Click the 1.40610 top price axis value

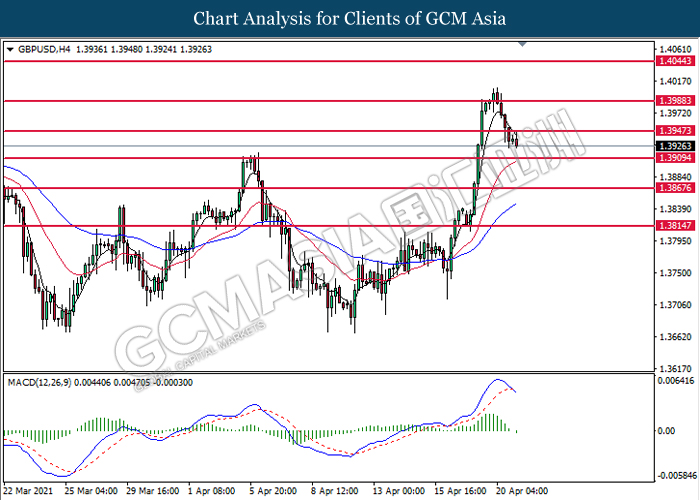pyautogui.click(x=676, y=48)
